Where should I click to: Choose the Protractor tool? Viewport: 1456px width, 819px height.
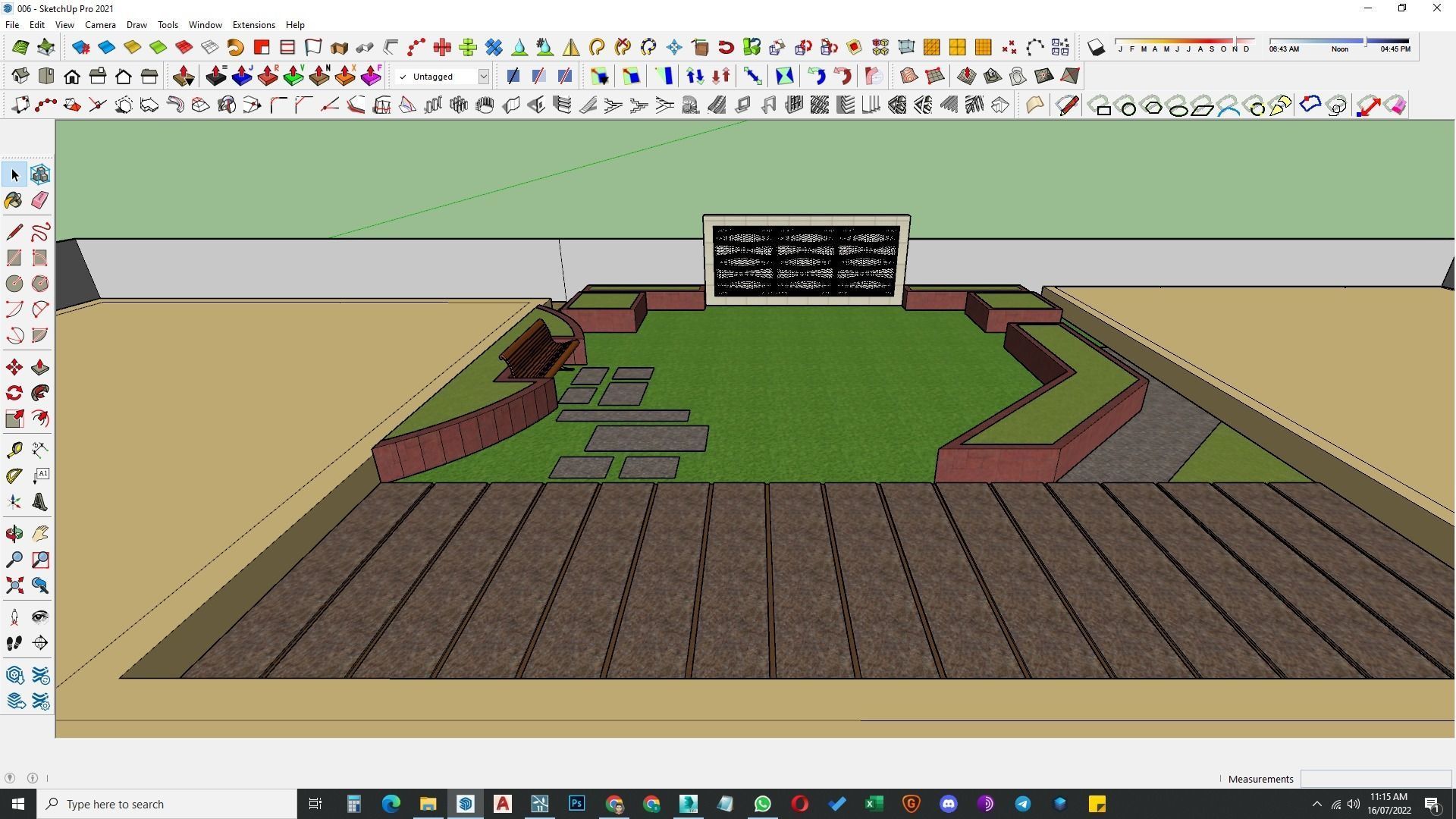click(14, 476)
